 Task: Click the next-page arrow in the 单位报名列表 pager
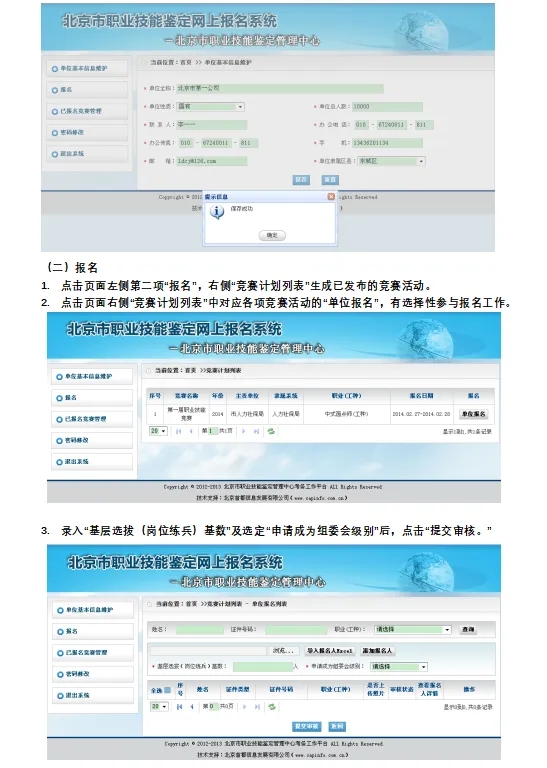pos(244,707)
